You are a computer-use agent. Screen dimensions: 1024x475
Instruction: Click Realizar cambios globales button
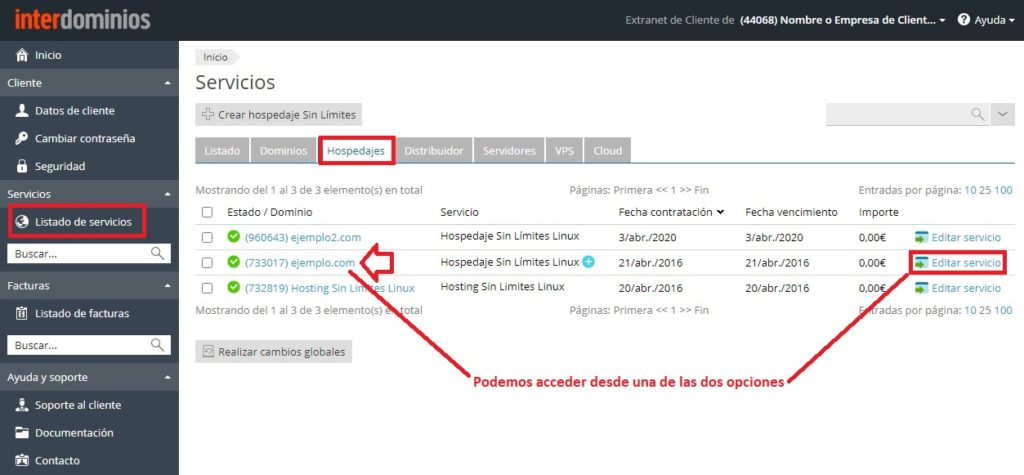274,352
